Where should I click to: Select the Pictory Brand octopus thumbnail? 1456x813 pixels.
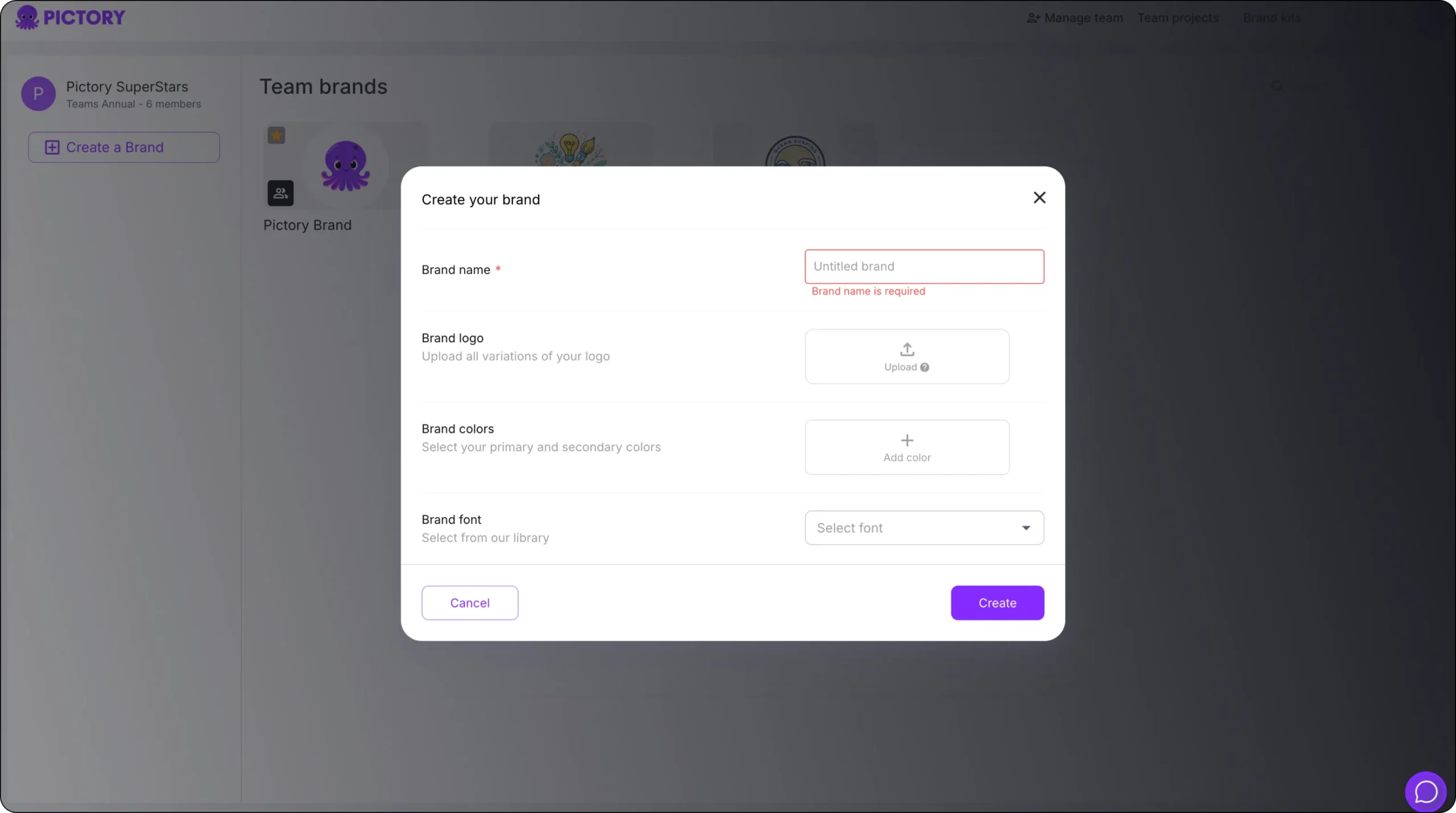pyautogui.click(x=345, y=166)
